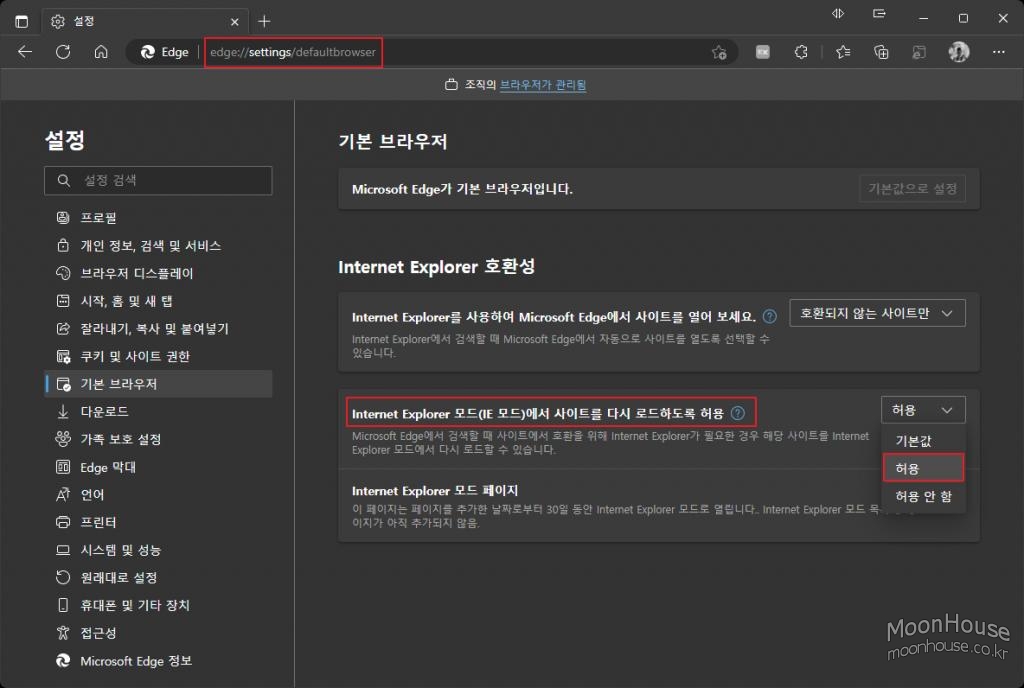Add this page to favorites star
Image resolution: width=1024 pixels, height=688 pixels.
[x=719, y=52]
